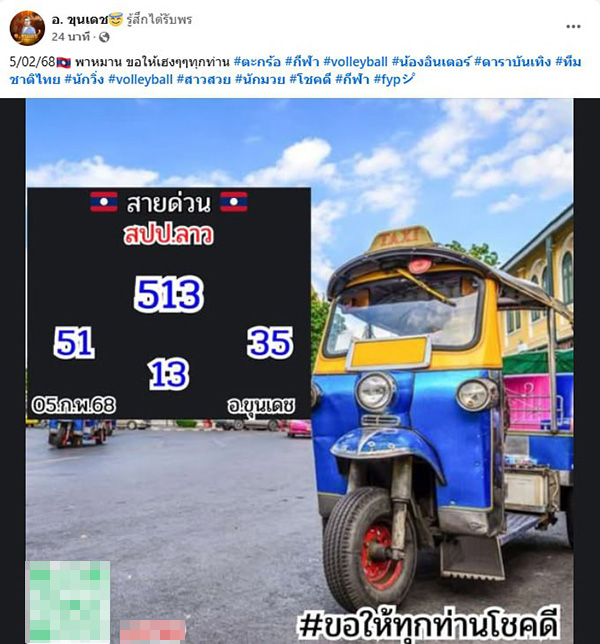Open the first #volleyball hashtag
The height and width of the screenshot is (644, 600).
[355, 62]
